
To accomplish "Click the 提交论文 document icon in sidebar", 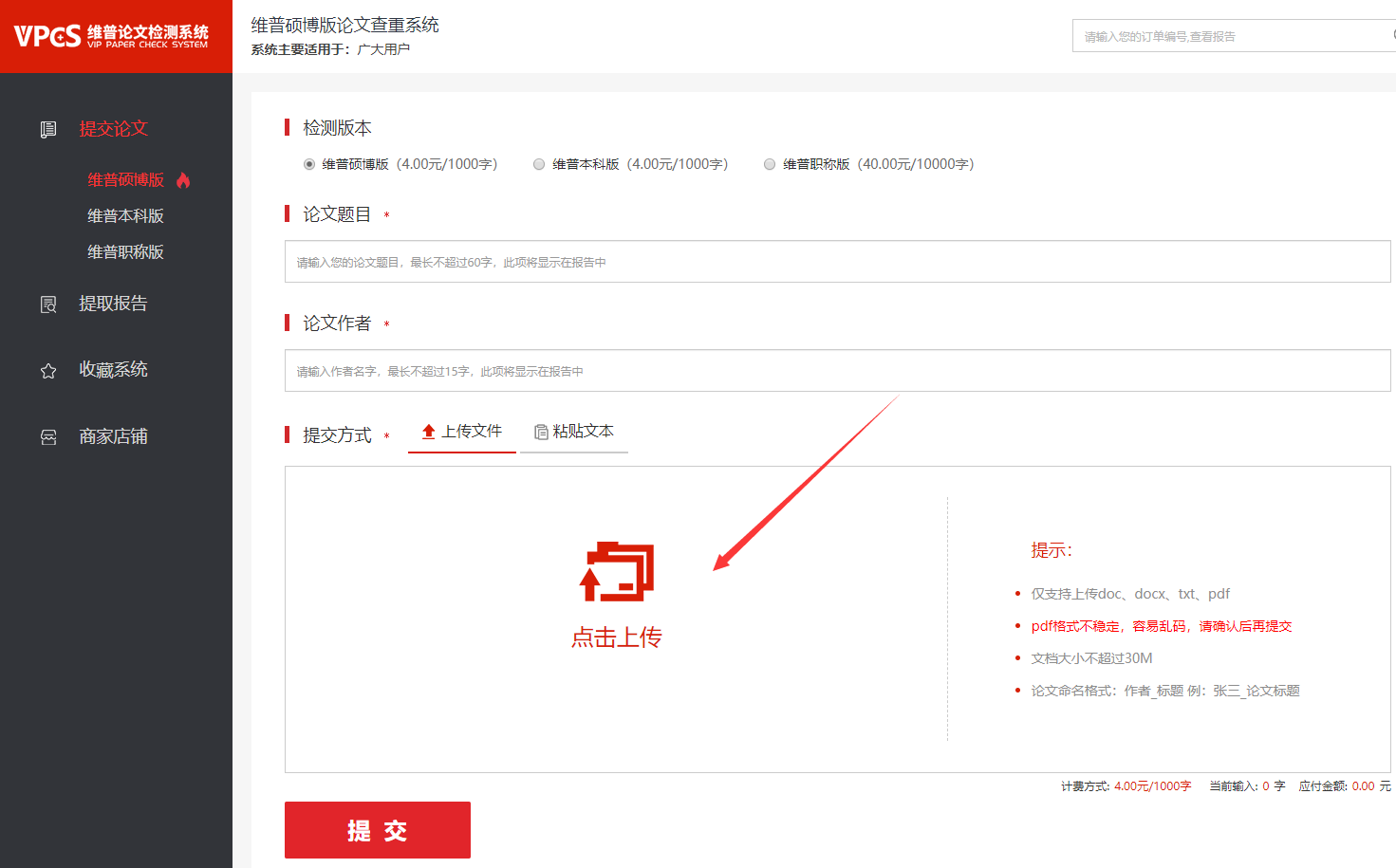I will [48, 129].
